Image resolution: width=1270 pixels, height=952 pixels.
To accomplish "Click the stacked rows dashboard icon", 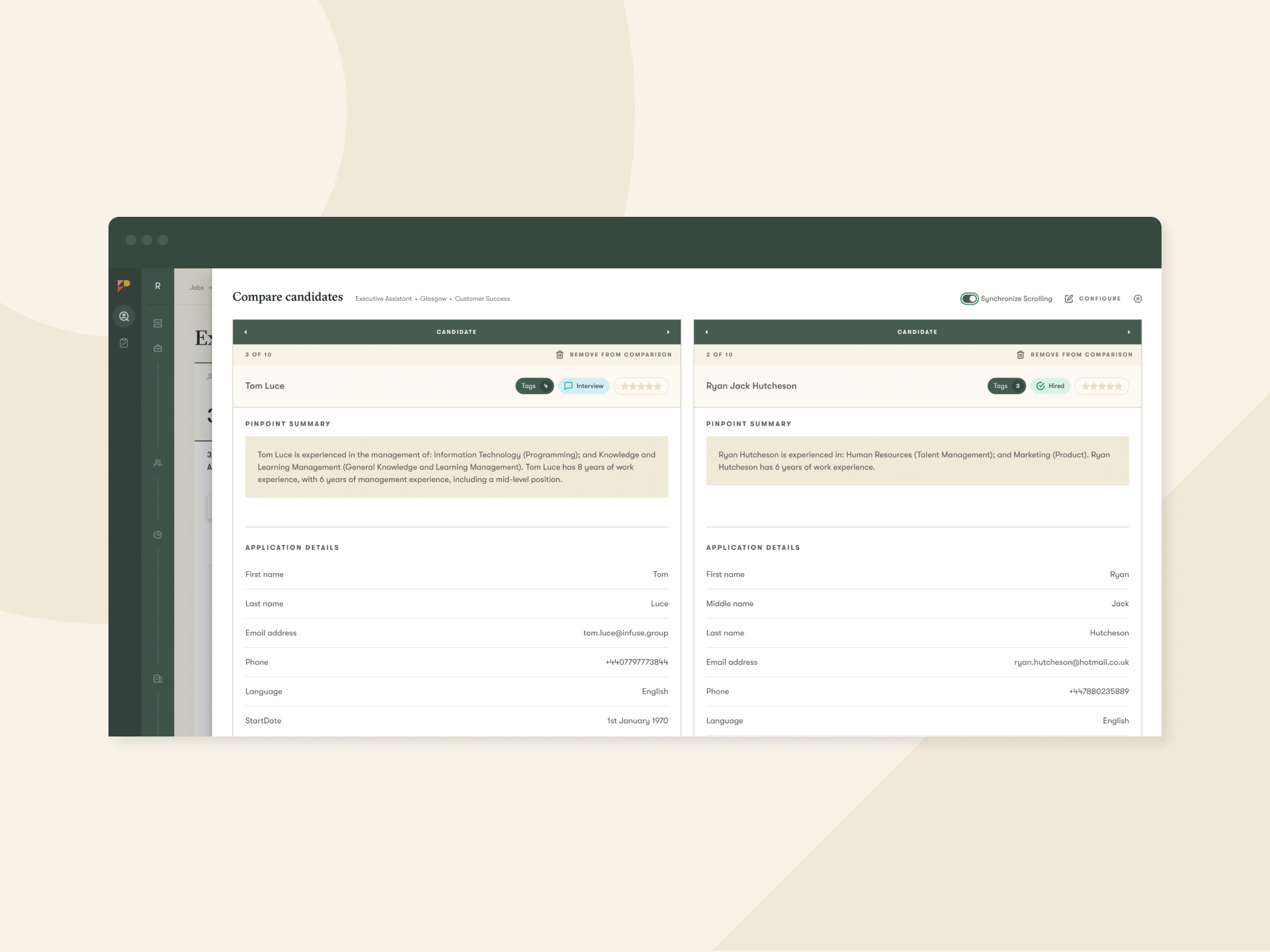I will coord(157,323).
